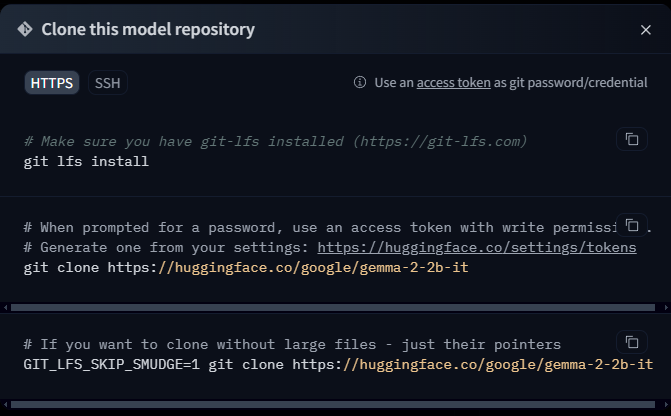The width and height of the screenshot is (671, 416).
Task: Click left arrow of bottom scrollbar
Action: pyautogui.click(x=5, y=404)
